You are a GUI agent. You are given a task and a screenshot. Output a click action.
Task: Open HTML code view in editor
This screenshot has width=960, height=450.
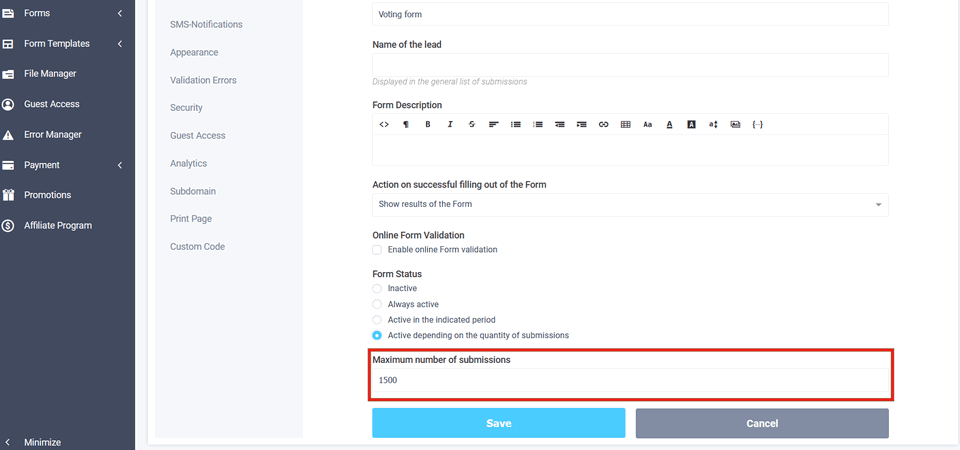pos(384,124)
